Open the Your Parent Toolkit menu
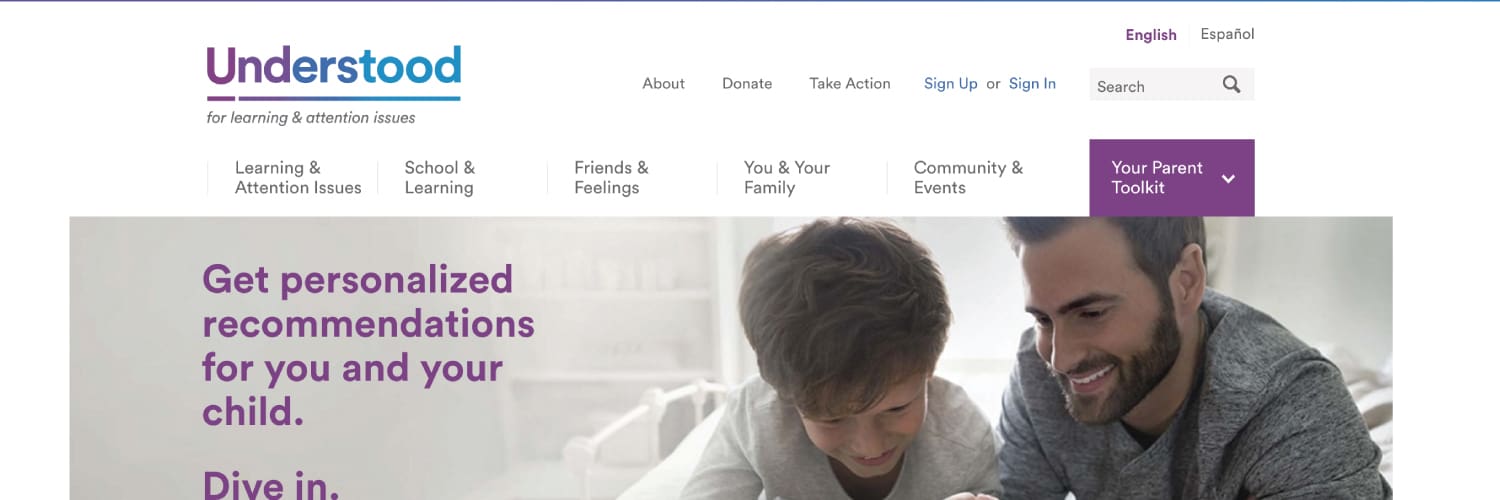Image resolution: width=1500 pixels, height=500 pixels. tap(1171, 178)
